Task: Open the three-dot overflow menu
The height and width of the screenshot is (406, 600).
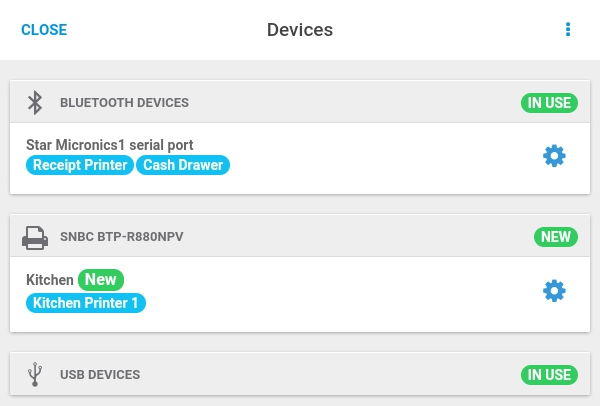Action: pyautogui.click(x=568, y=29)
